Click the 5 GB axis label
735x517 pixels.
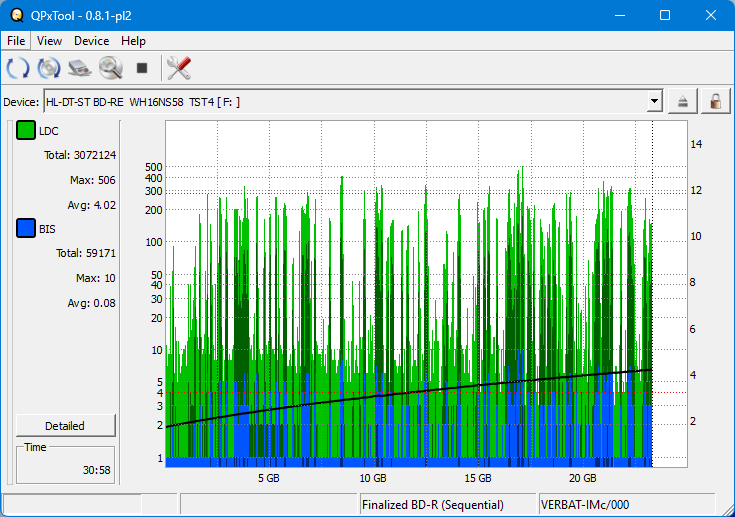coord(269,478)
